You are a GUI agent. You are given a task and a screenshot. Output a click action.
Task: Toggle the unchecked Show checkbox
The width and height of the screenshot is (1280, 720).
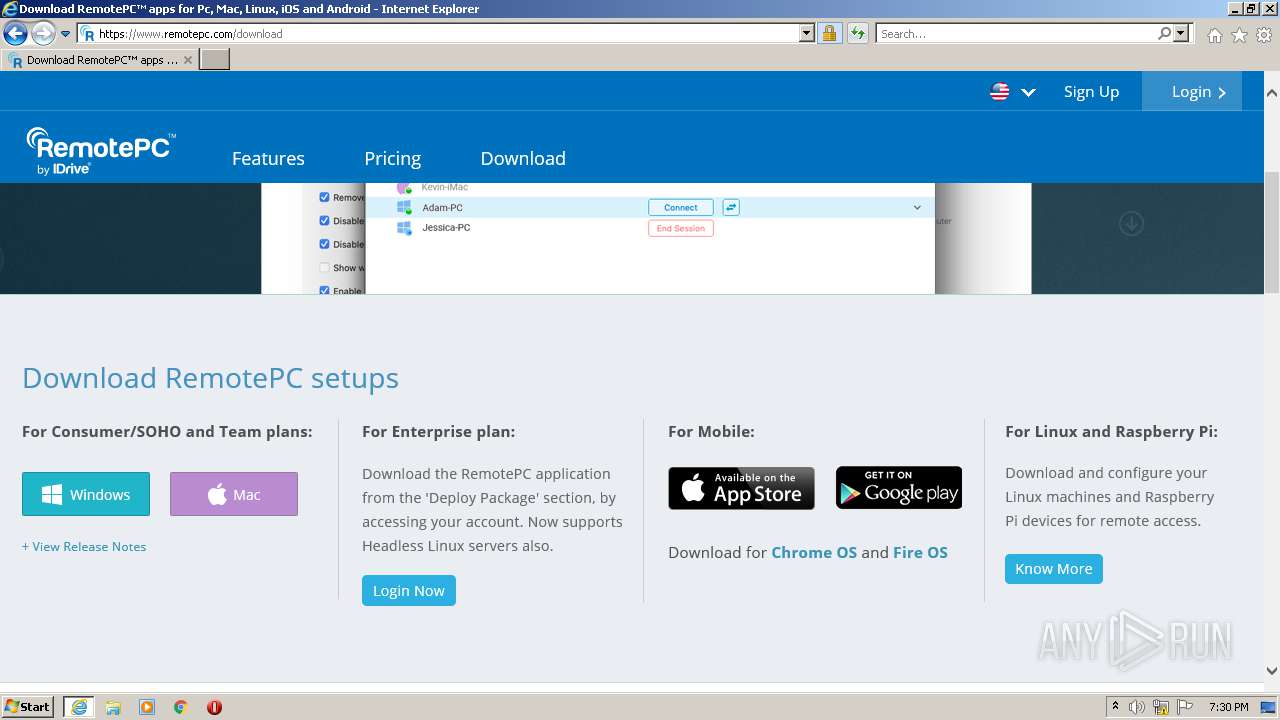[324, 267]
